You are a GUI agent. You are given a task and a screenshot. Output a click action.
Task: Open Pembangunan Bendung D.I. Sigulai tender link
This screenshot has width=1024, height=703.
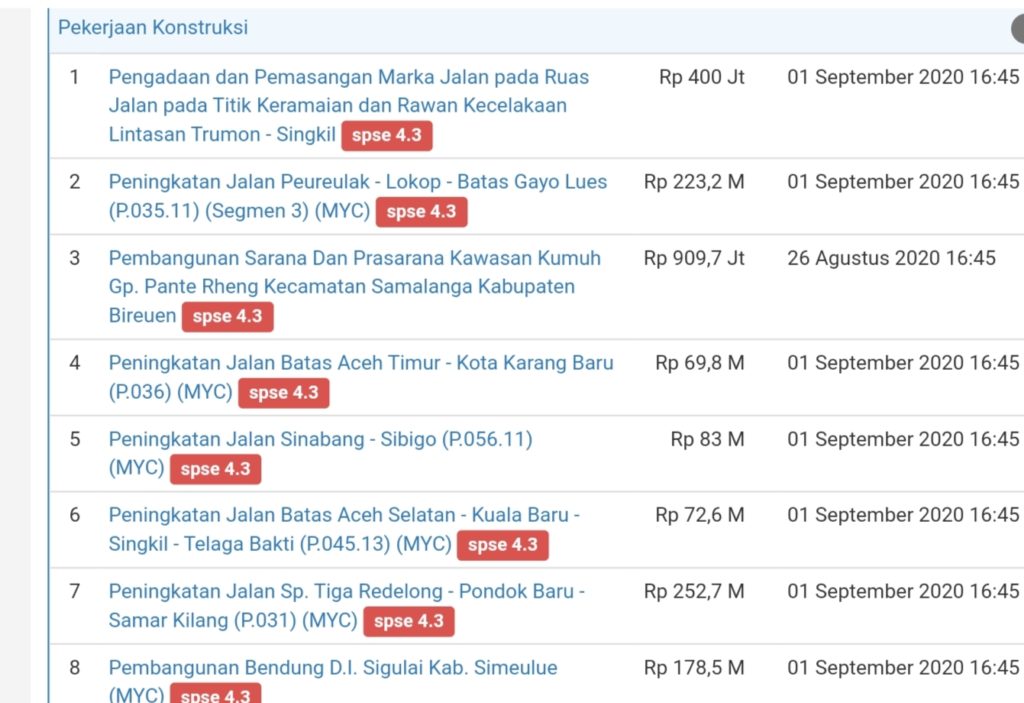pos(332,667)
